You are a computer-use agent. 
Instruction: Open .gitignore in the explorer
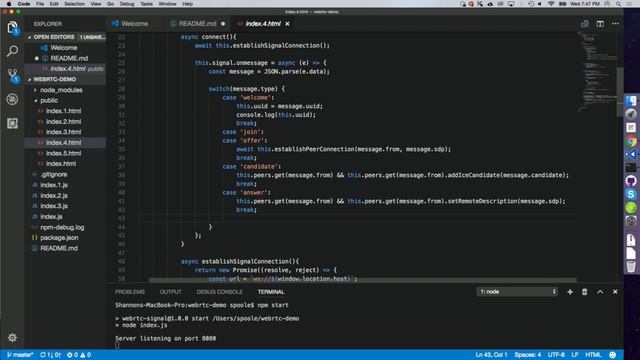tap(54, 174)
